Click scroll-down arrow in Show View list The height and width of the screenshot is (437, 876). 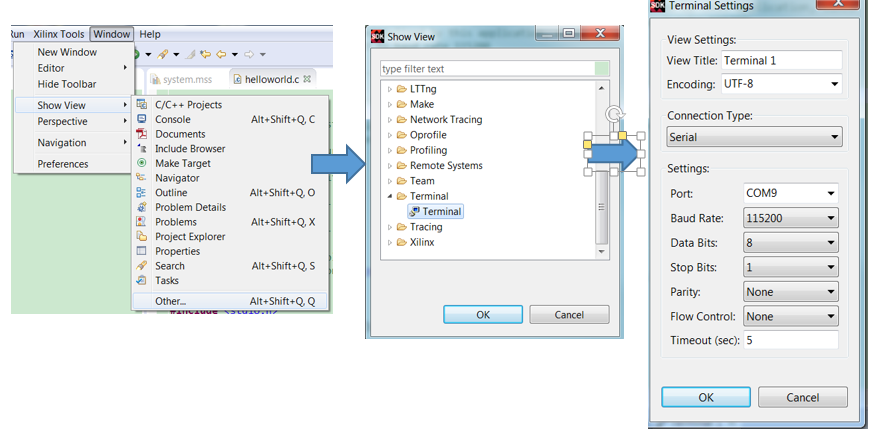click(x=602, y=251)
